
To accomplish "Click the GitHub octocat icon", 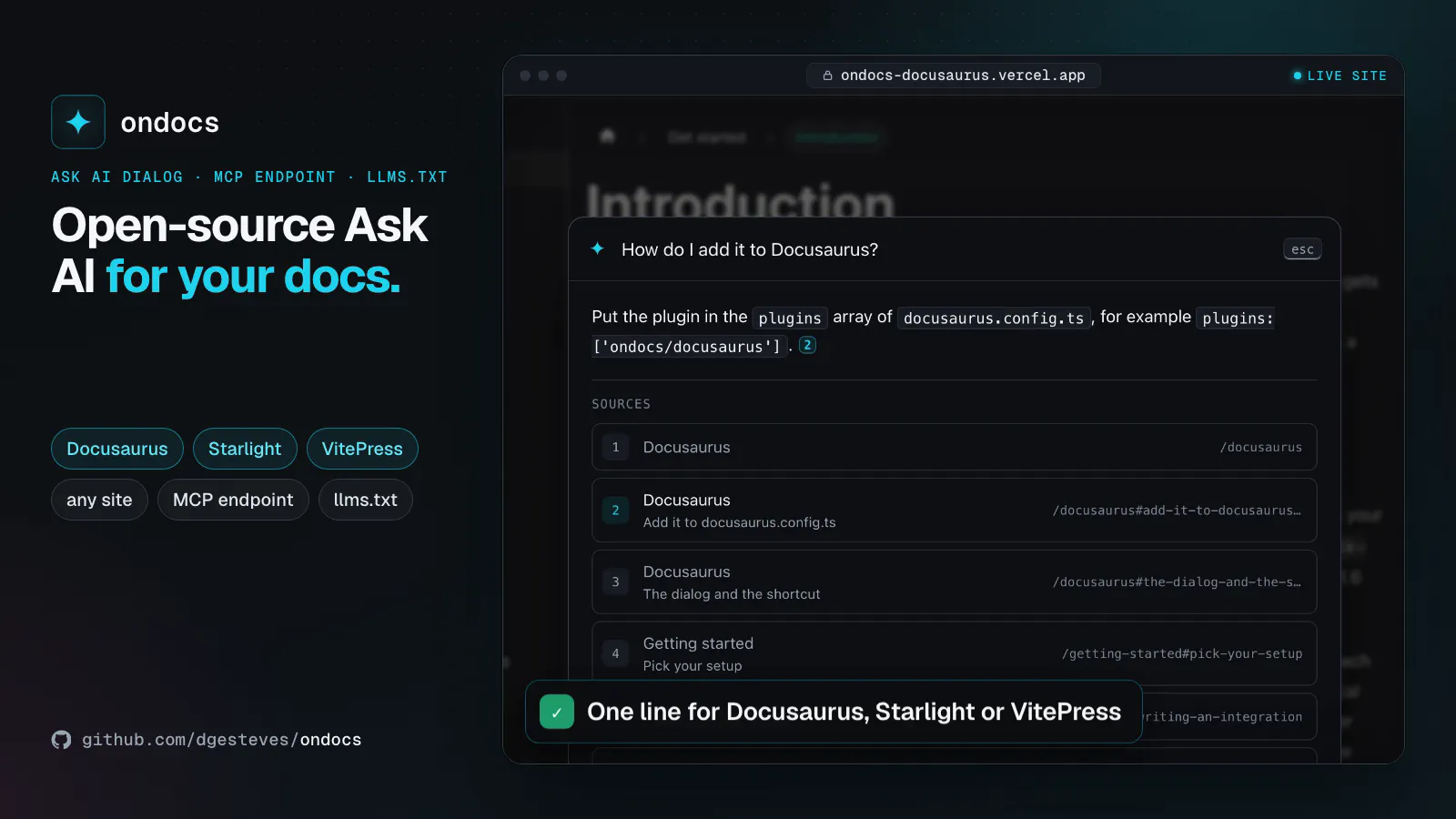I will [x=61, y=740].
